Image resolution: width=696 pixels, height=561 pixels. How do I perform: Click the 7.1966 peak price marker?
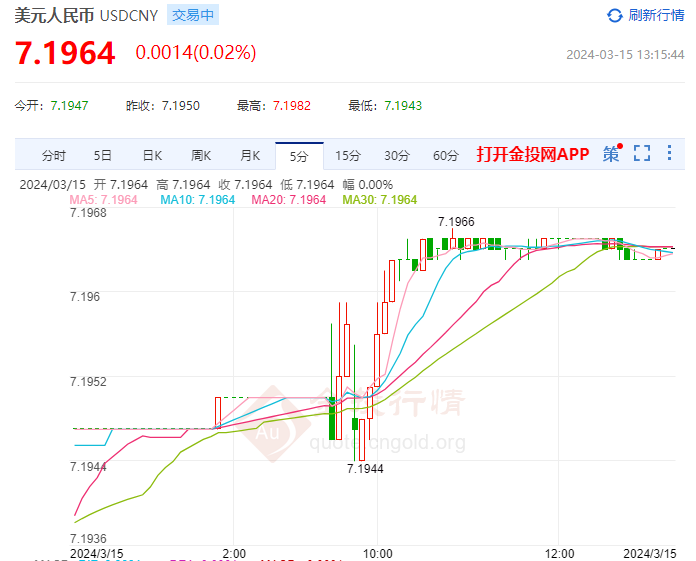[456, 221]
